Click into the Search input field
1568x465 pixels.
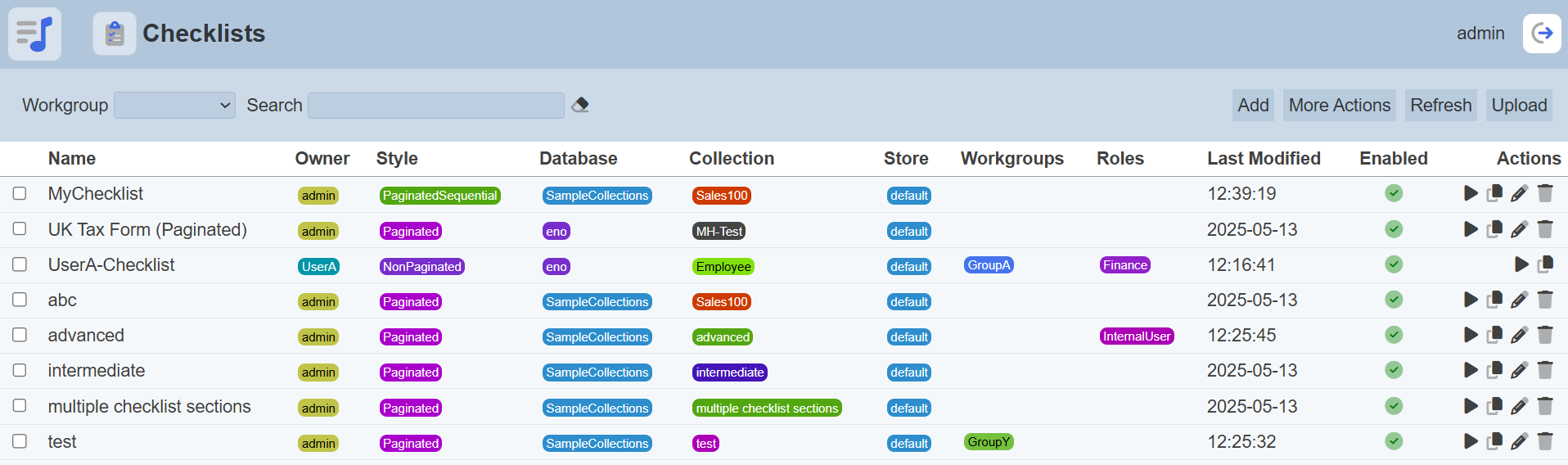435,106
